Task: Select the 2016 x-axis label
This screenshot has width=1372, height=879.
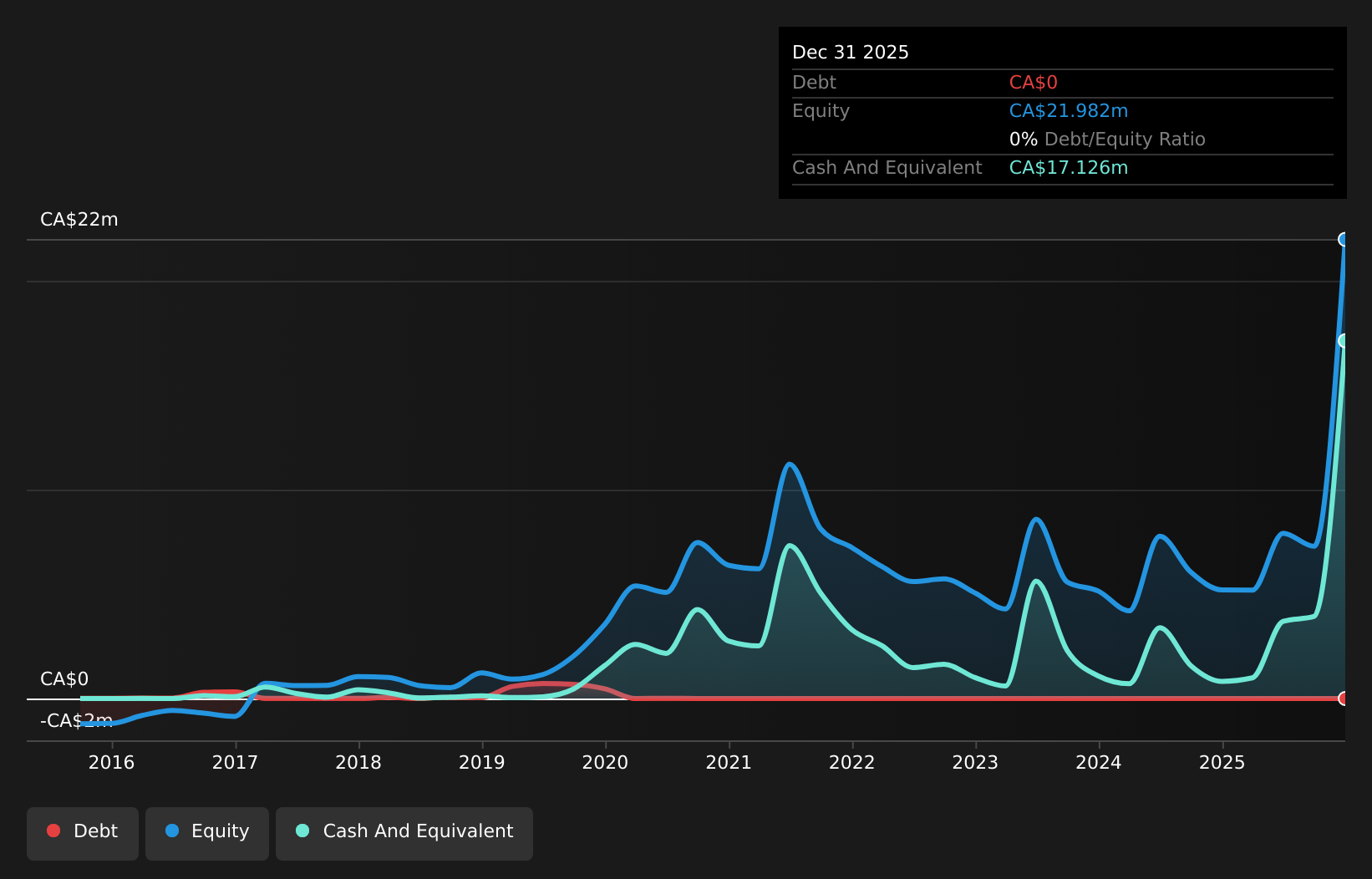Action: pyautogui.click(x=111, y=763)
